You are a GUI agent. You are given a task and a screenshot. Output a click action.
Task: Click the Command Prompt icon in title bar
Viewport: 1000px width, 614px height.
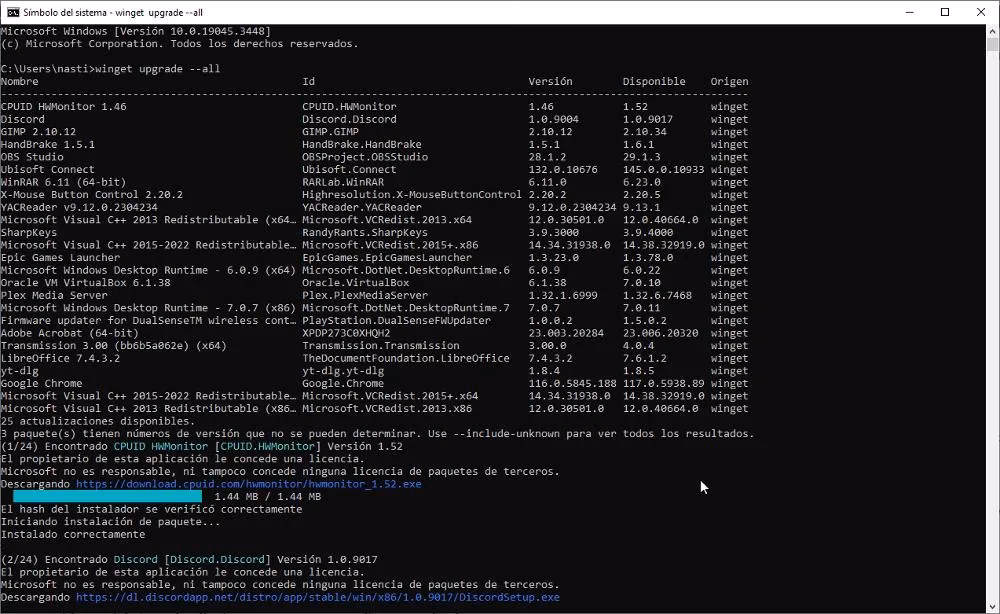12,12
